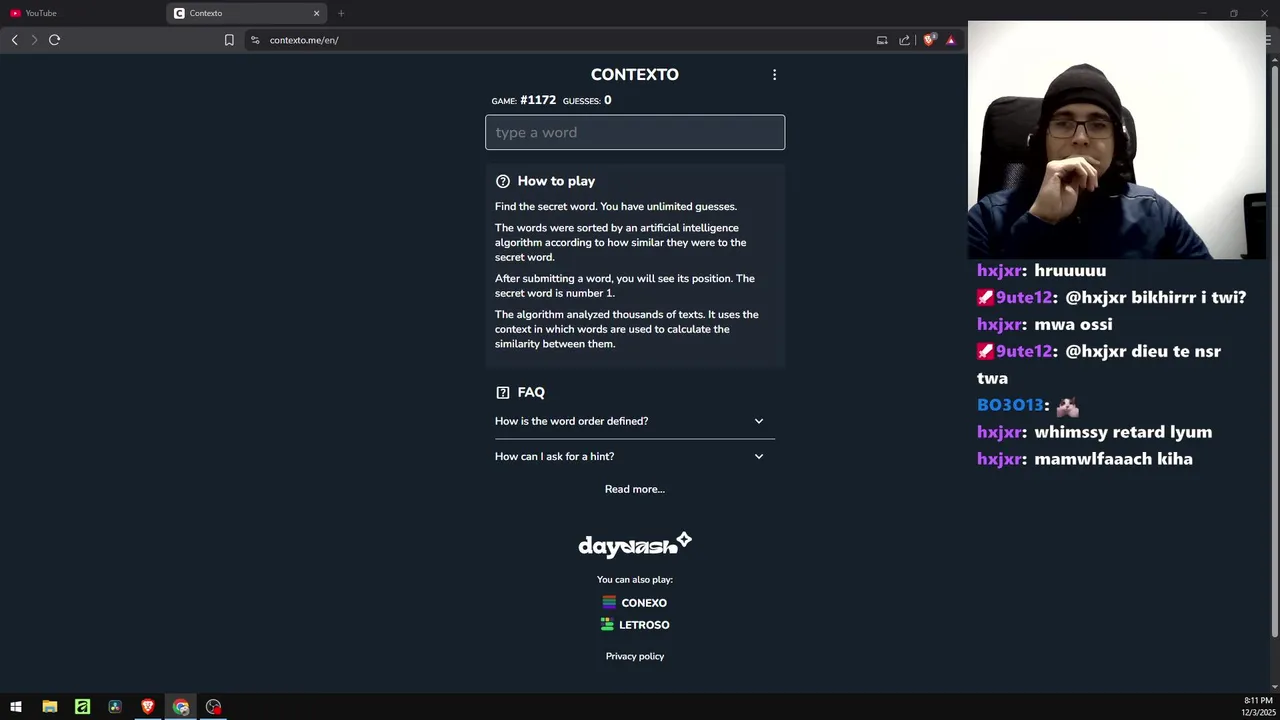
Task: Click BO3O13 username in chat
Action: tap(1010, 405)
